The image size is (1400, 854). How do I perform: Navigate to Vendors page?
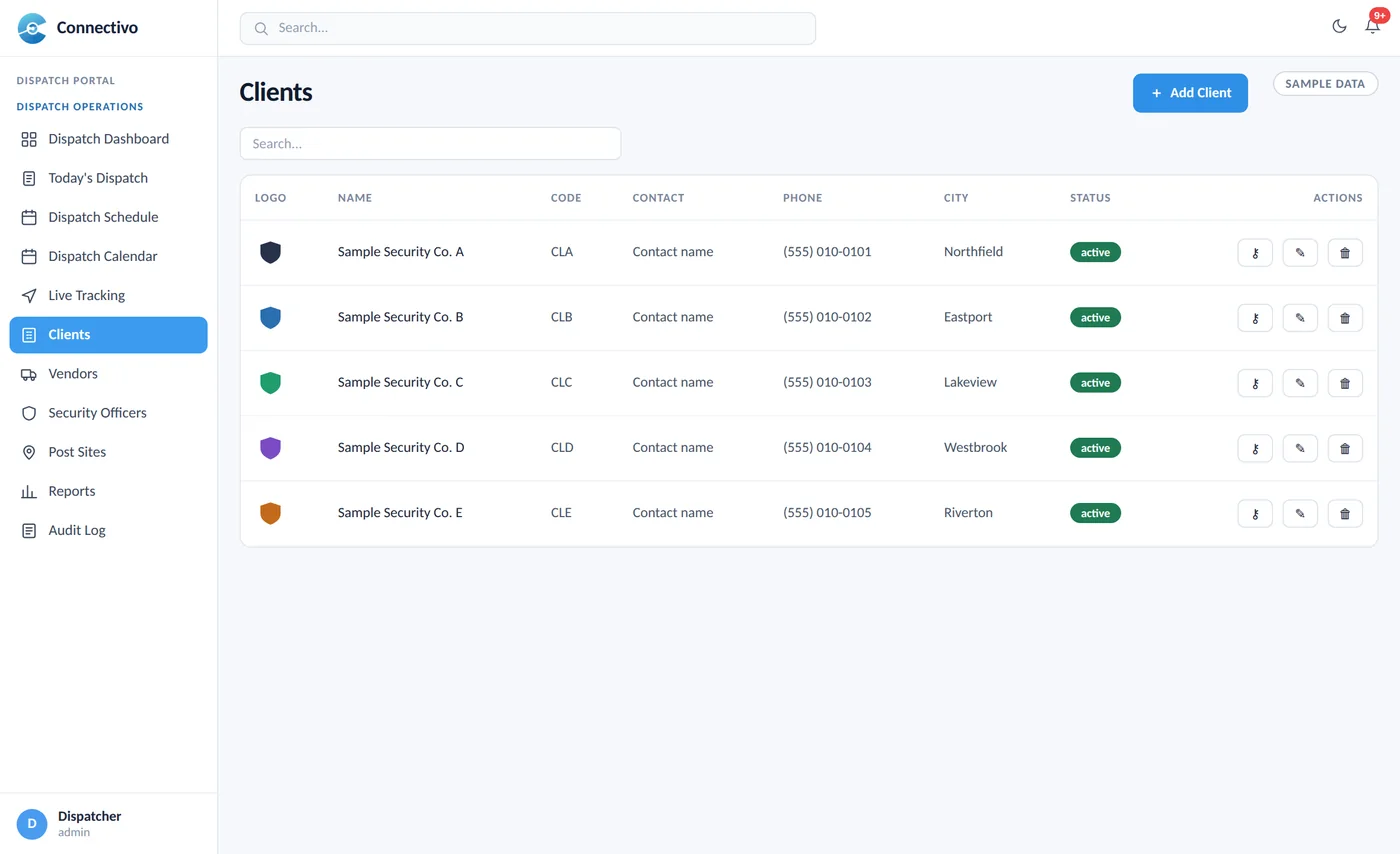click(108, 374)
